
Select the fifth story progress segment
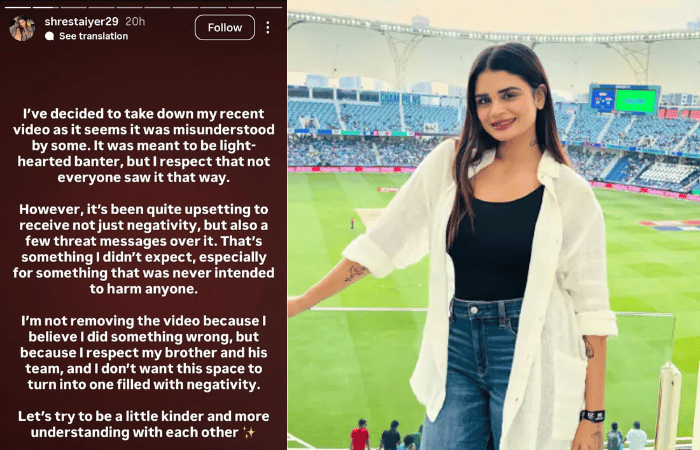click(x=129, y=8)
